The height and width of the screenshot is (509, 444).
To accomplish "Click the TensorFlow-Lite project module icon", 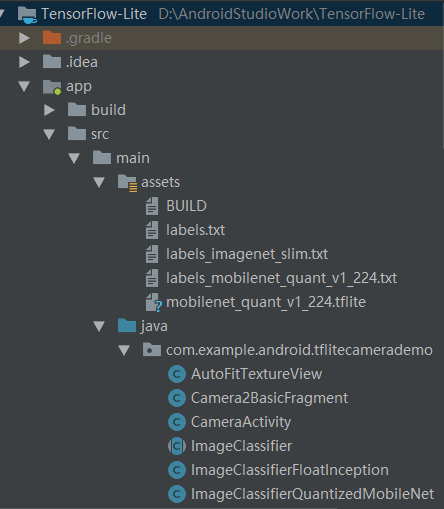I will tap(27, 15).
